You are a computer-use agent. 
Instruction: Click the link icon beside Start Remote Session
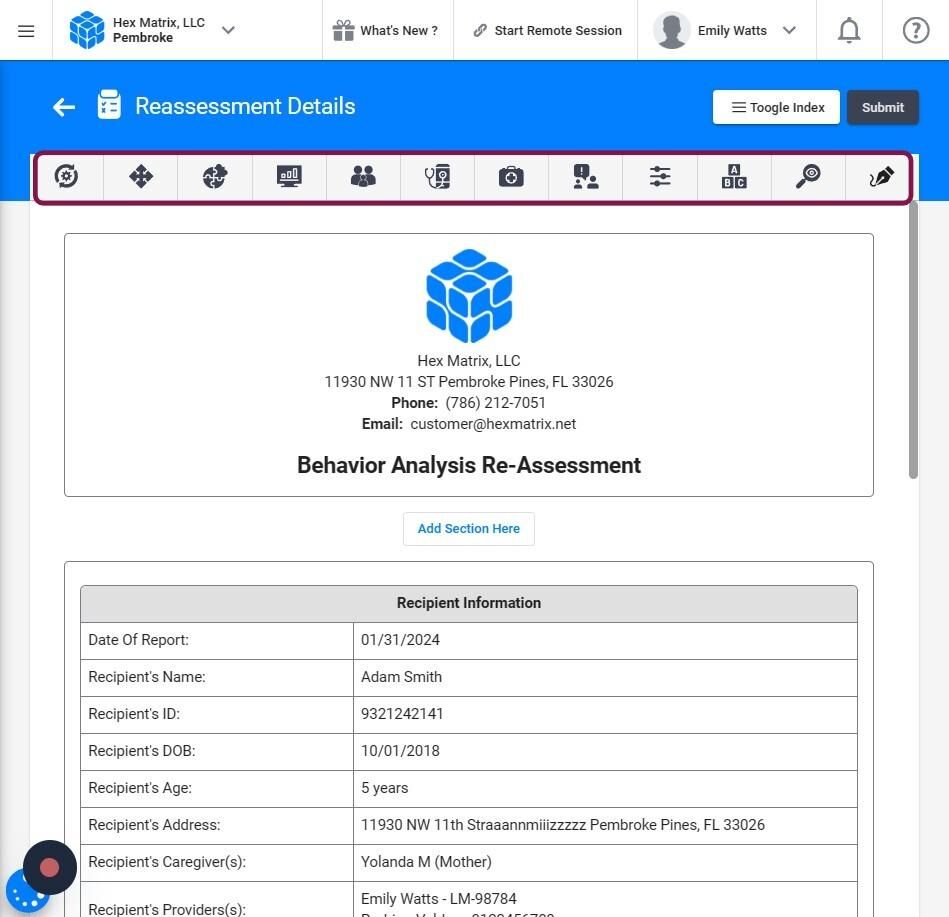(x=481, y=30)
